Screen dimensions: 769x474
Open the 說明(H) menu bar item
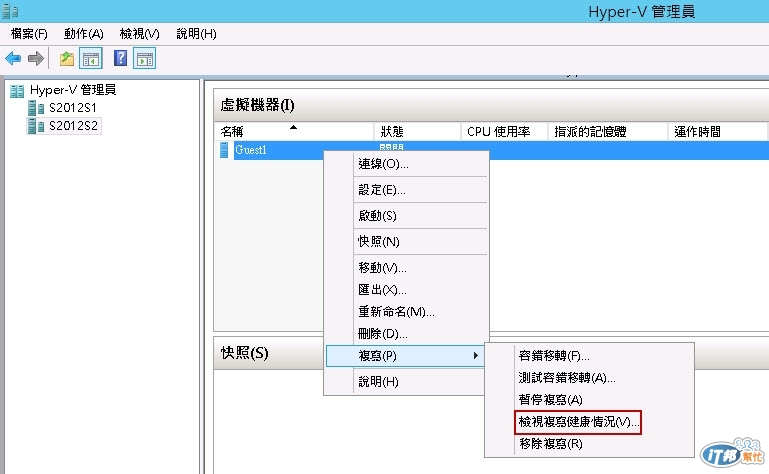point(196,34)
